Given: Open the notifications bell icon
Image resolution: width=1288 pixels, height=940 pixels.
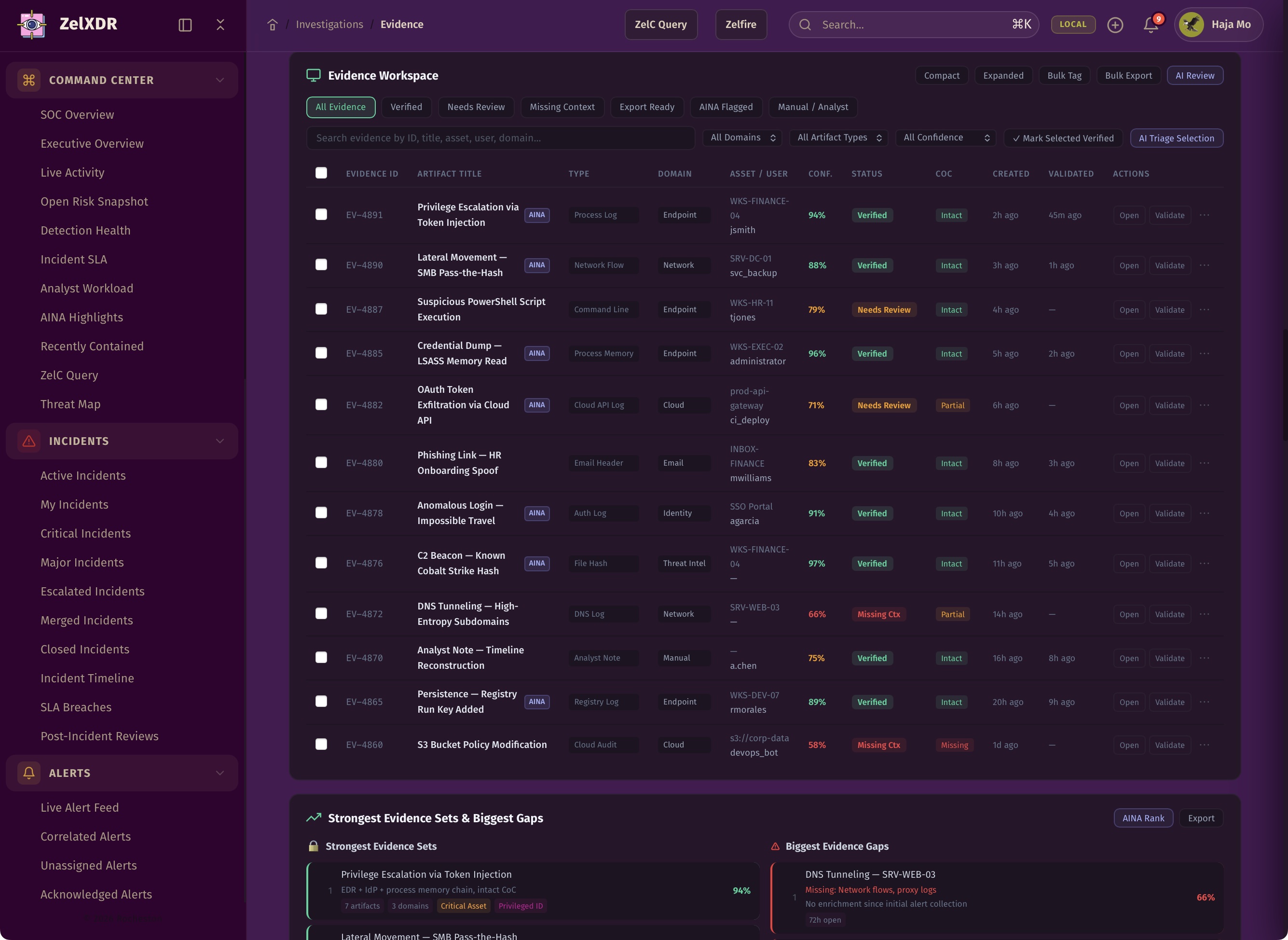Looking at the screenshot, I should click(x=1151, y=25).
